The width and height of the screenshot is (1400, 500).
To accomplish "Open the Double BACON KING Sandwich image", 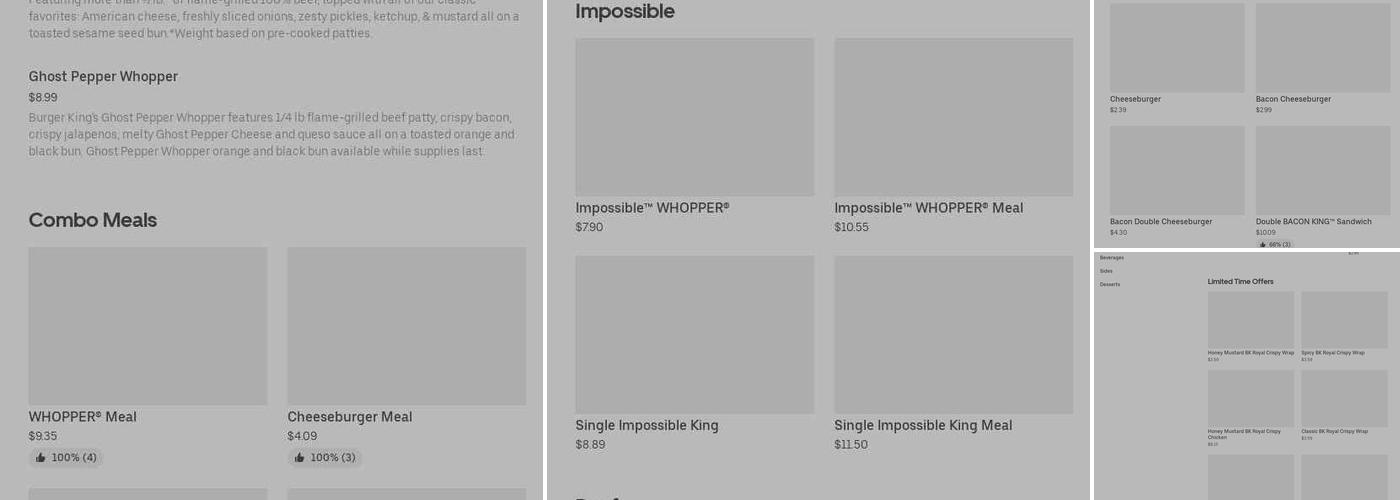I will (1322, 170).
